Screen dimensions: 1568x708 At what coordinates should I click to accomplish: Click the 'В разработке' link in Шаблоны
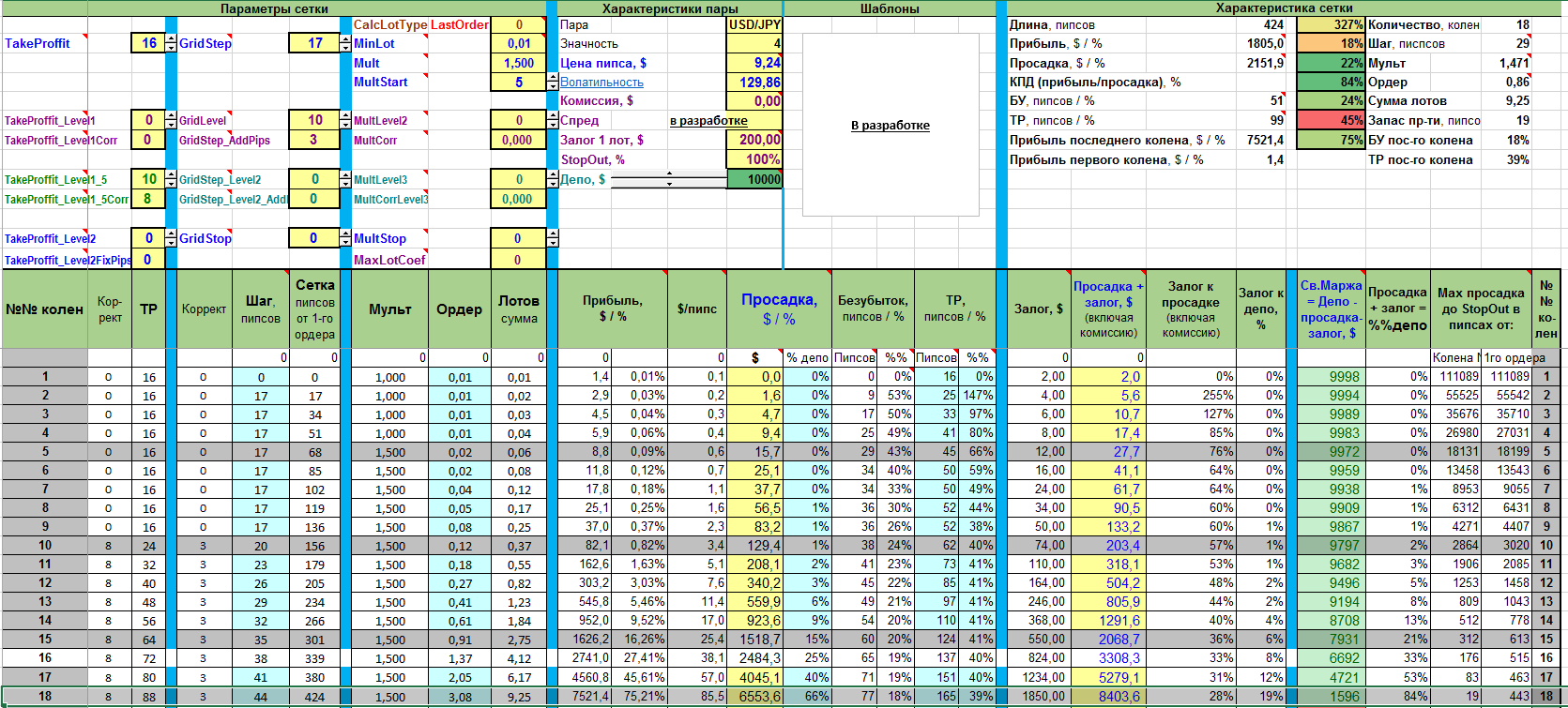(x=890, y=126)
